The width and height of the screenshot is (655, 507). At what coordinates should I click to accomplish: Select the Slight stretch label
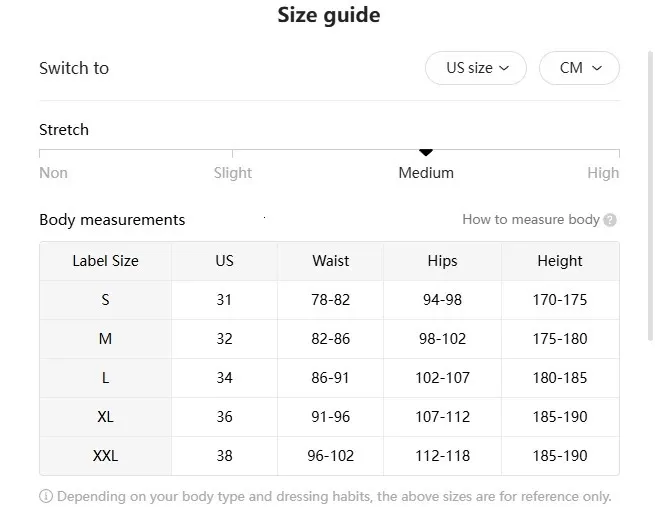click(233, 173)
